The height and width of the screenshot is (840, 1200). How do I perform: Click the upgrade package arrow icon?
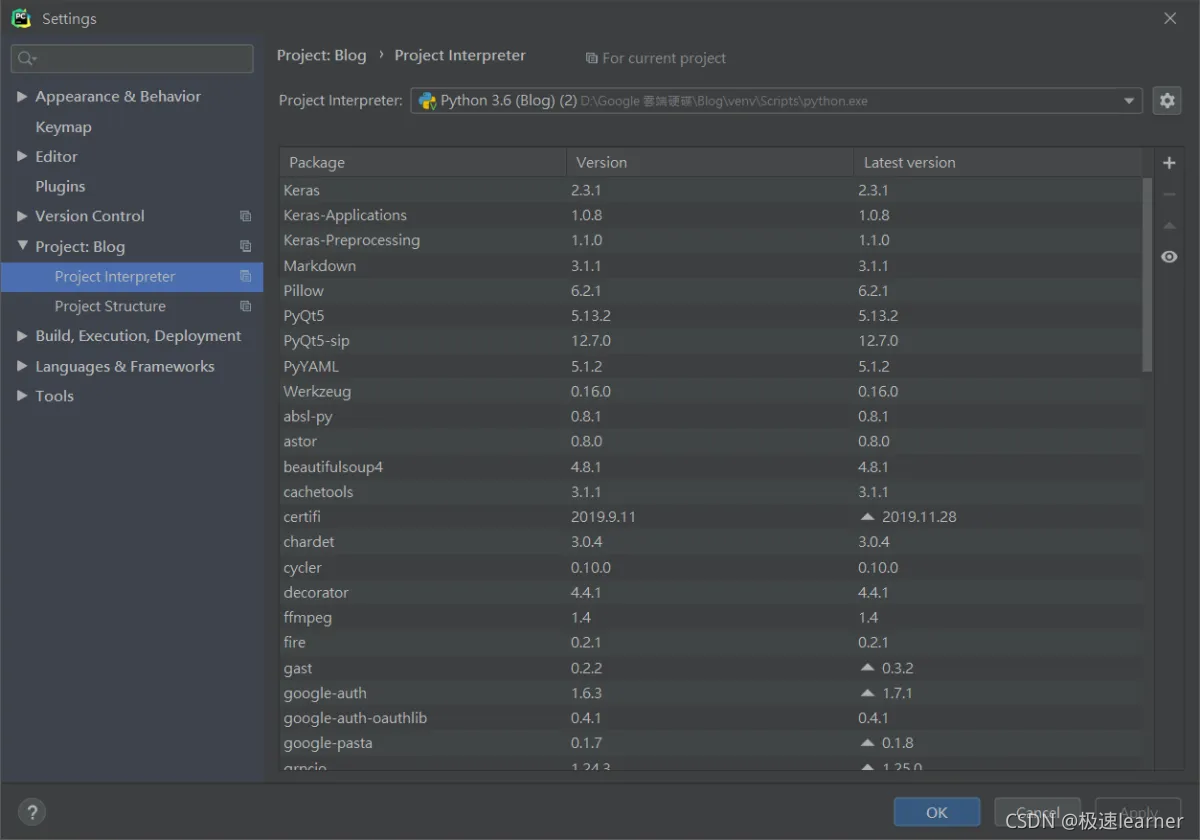[x=1169, y=226]
